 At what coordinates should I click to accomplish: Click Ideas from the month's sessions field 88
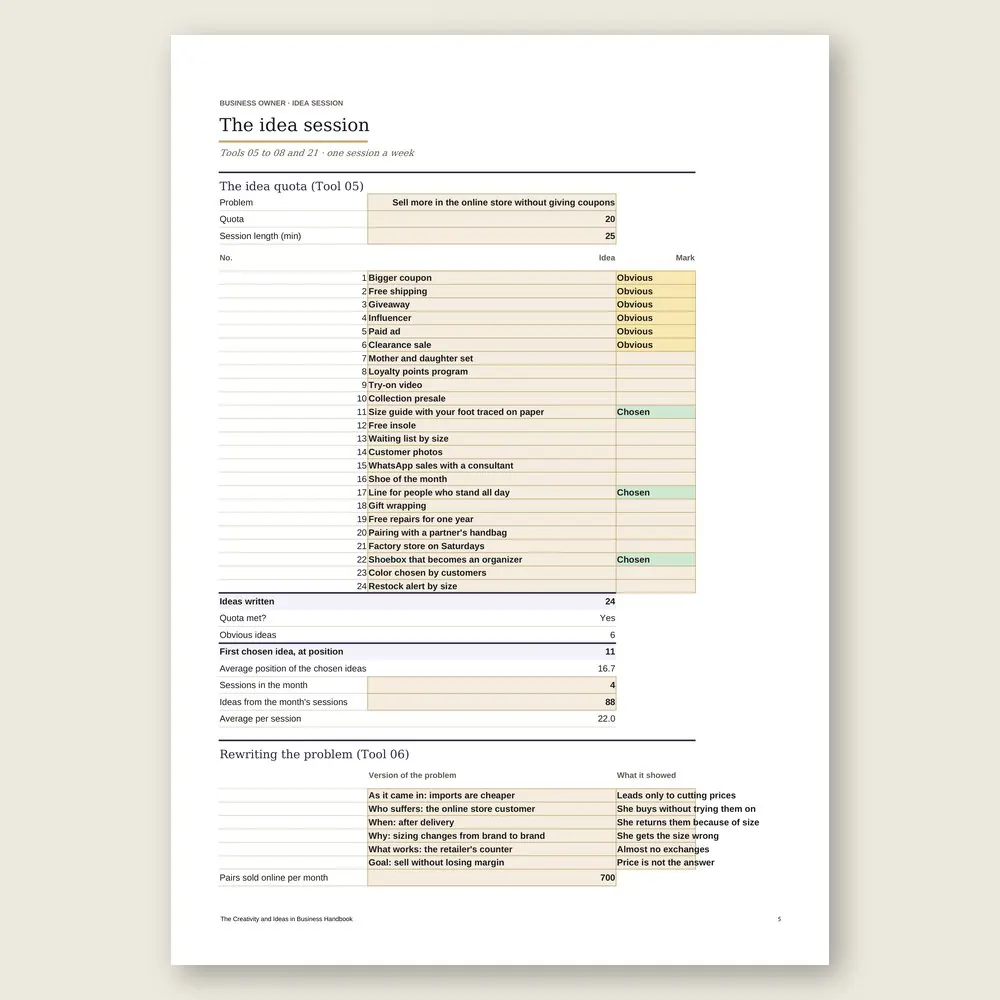(x=492, y=702)
